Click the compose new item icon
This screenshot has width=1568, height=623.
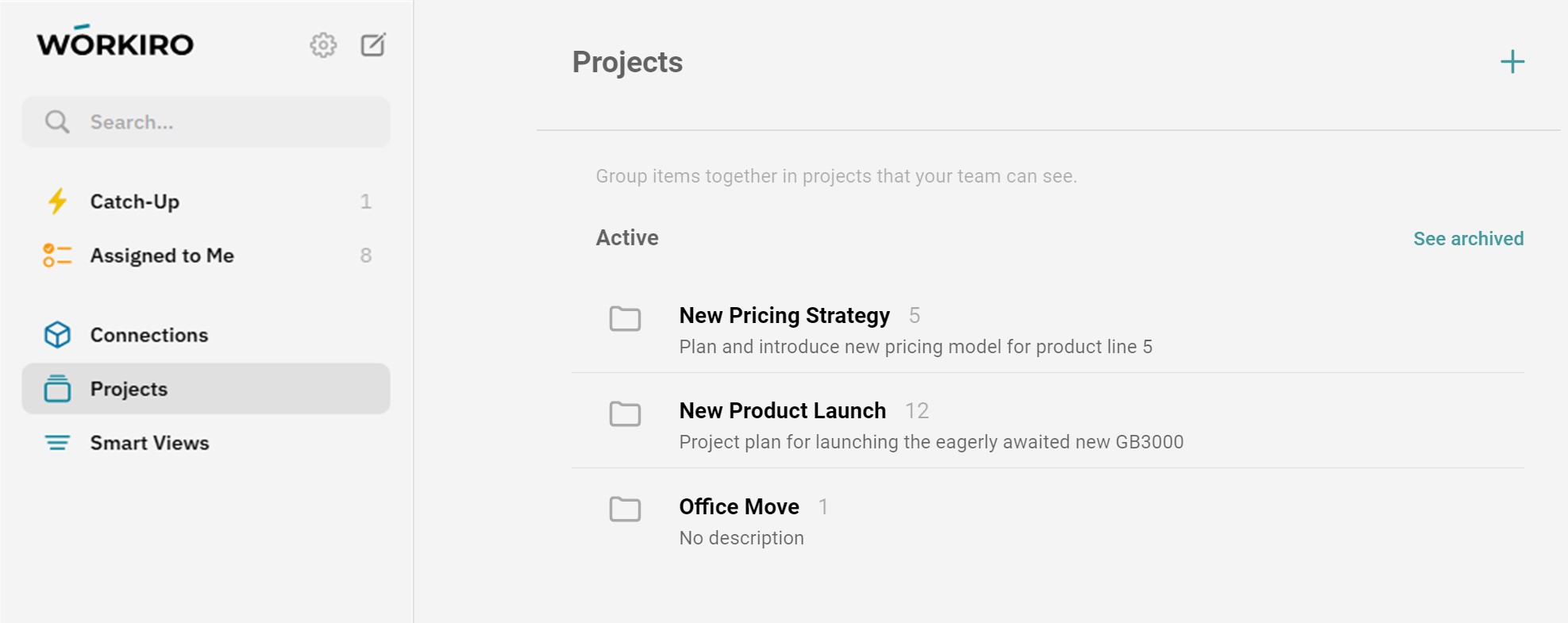(373, 45)
